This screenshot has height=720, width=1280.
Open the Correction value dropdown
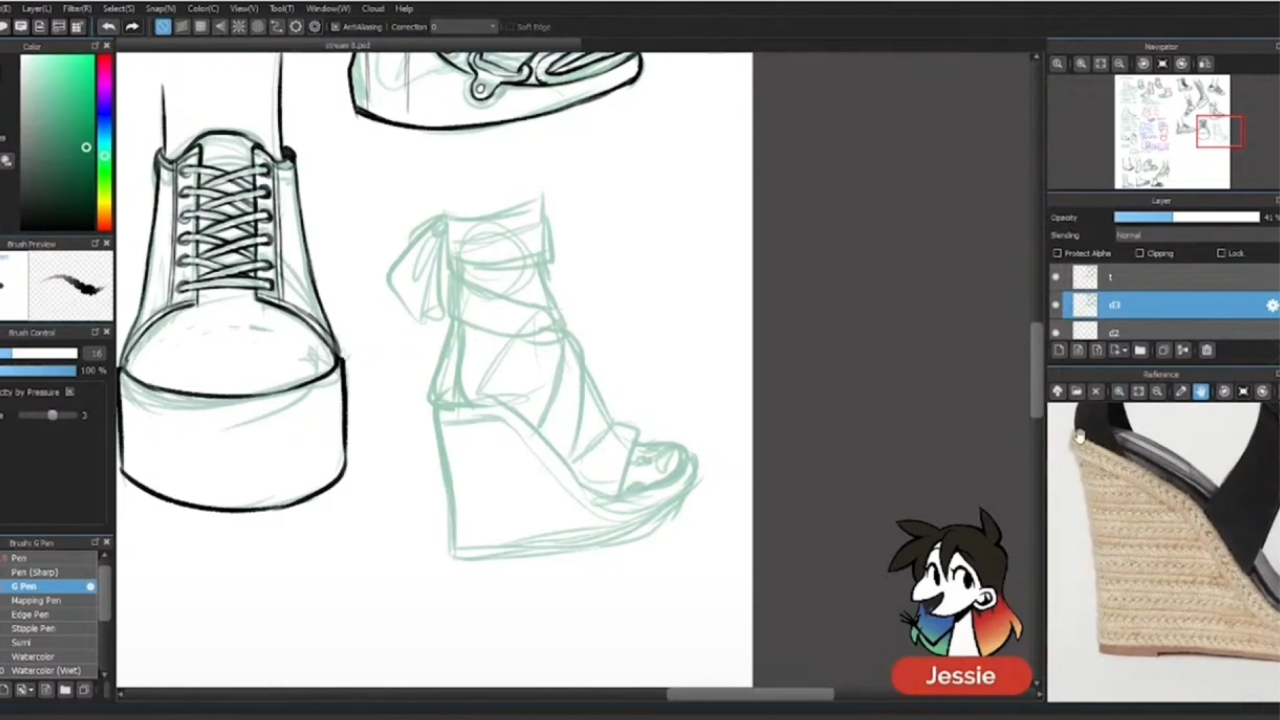tap(463, 27)
